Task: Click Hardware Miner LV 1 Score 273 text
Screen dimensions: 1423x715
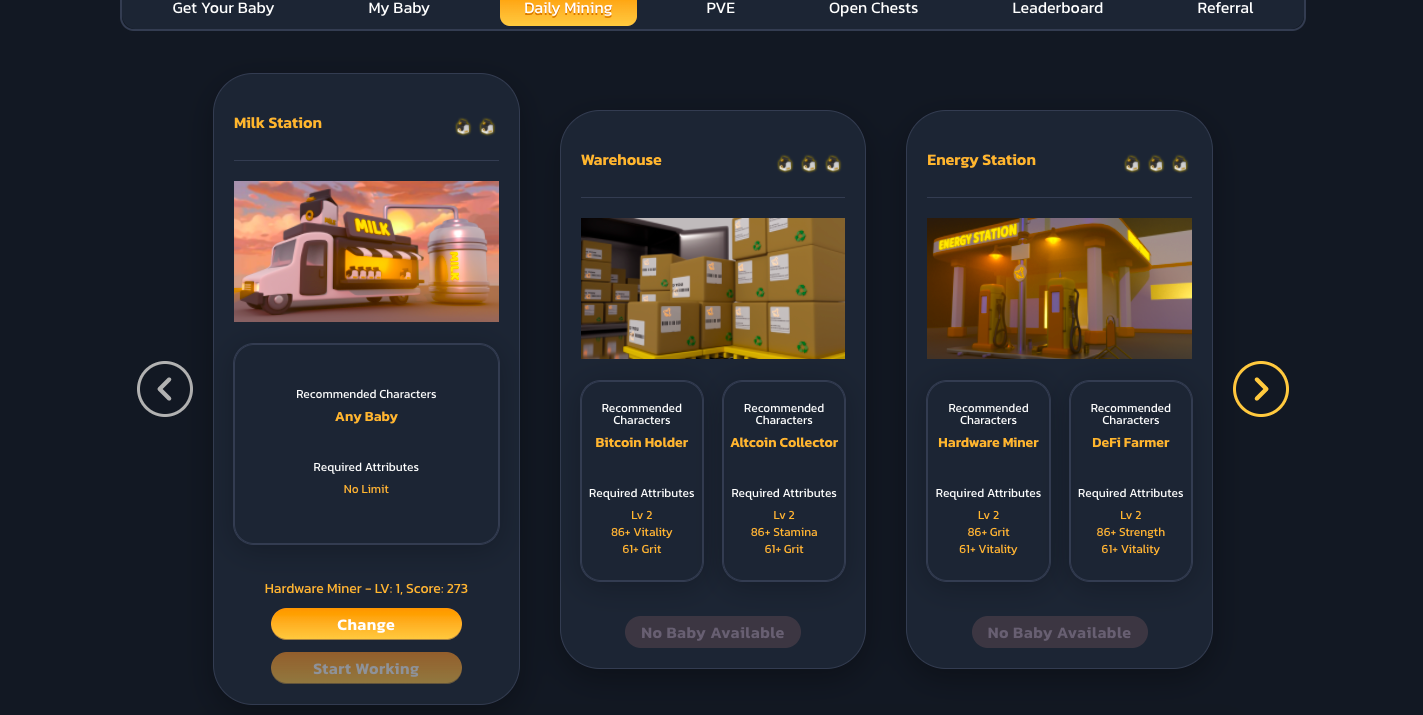Action: 366,589
